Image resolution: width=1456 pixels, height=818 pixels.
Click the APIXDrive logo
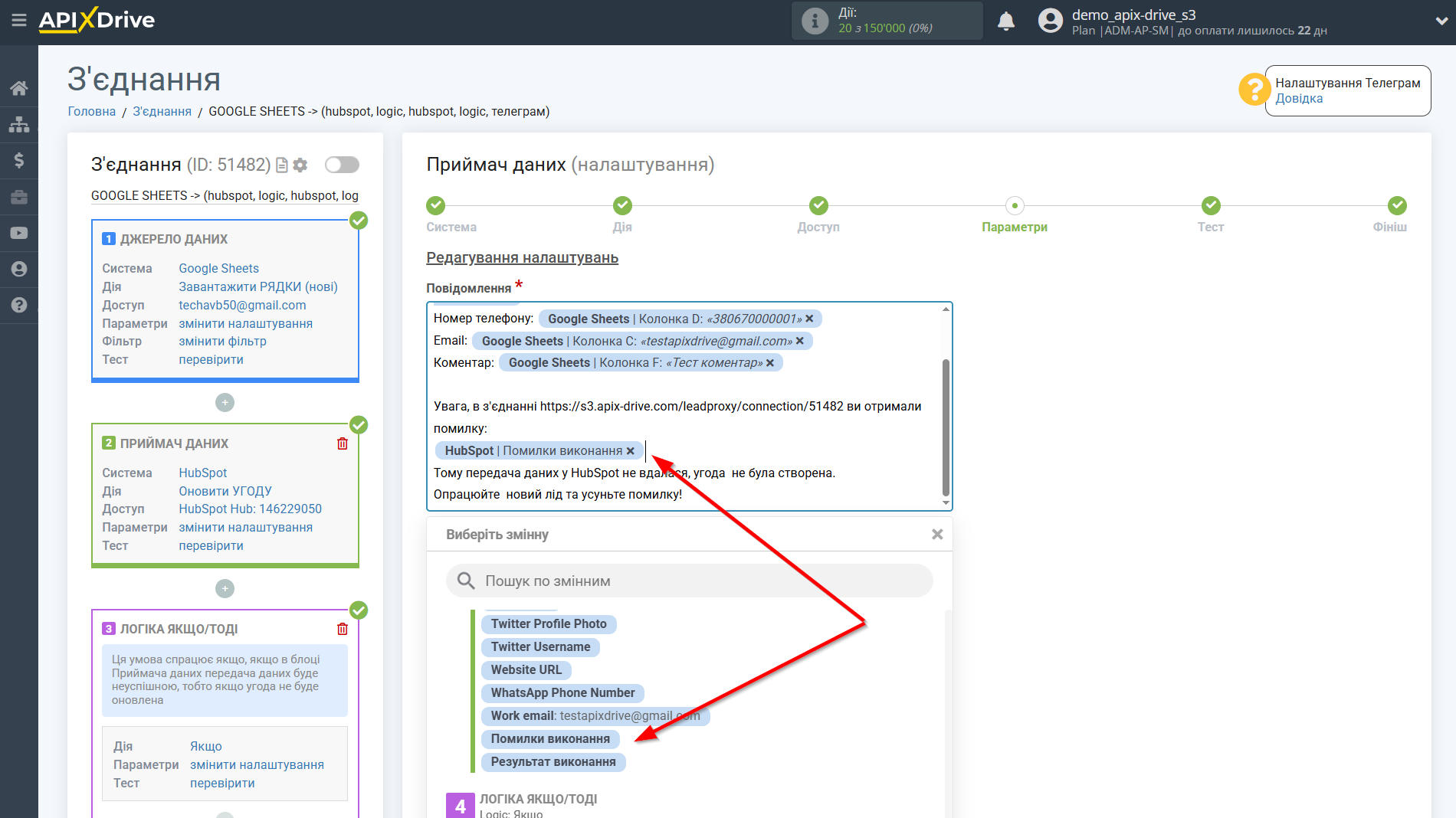[x=97, y=20]
